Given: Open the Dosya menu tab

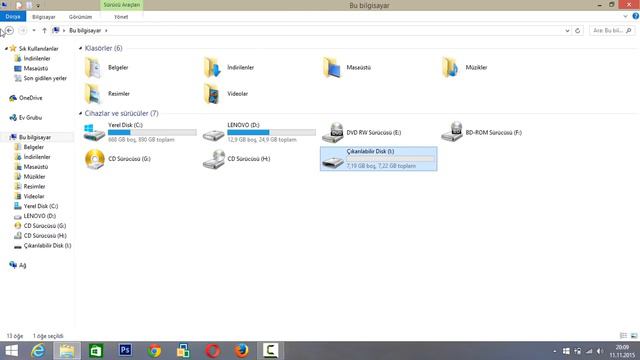Looking at the screenshot, I should click(13, 16).
